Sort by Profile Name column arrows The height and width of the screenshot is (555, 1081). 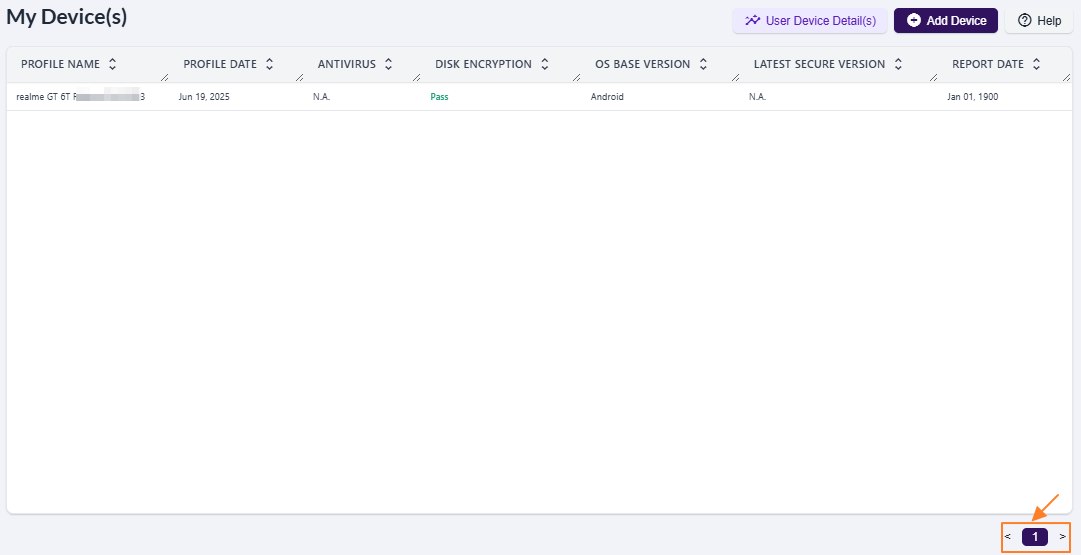(113, 64)
